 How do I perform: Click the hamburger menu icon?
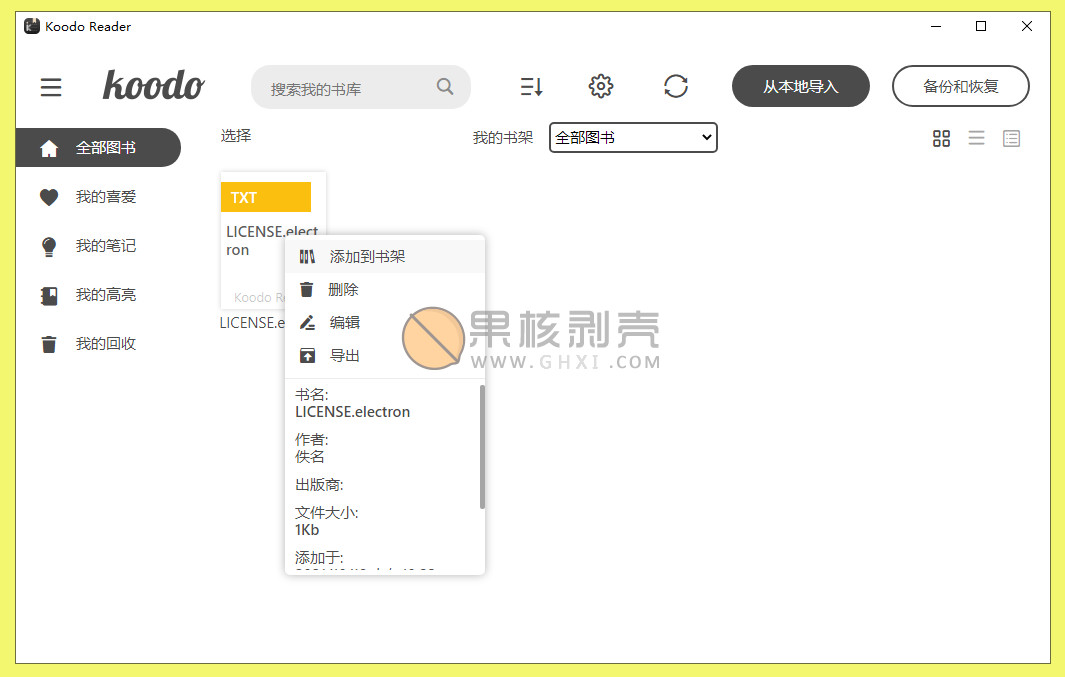click(x=51, y=88)
